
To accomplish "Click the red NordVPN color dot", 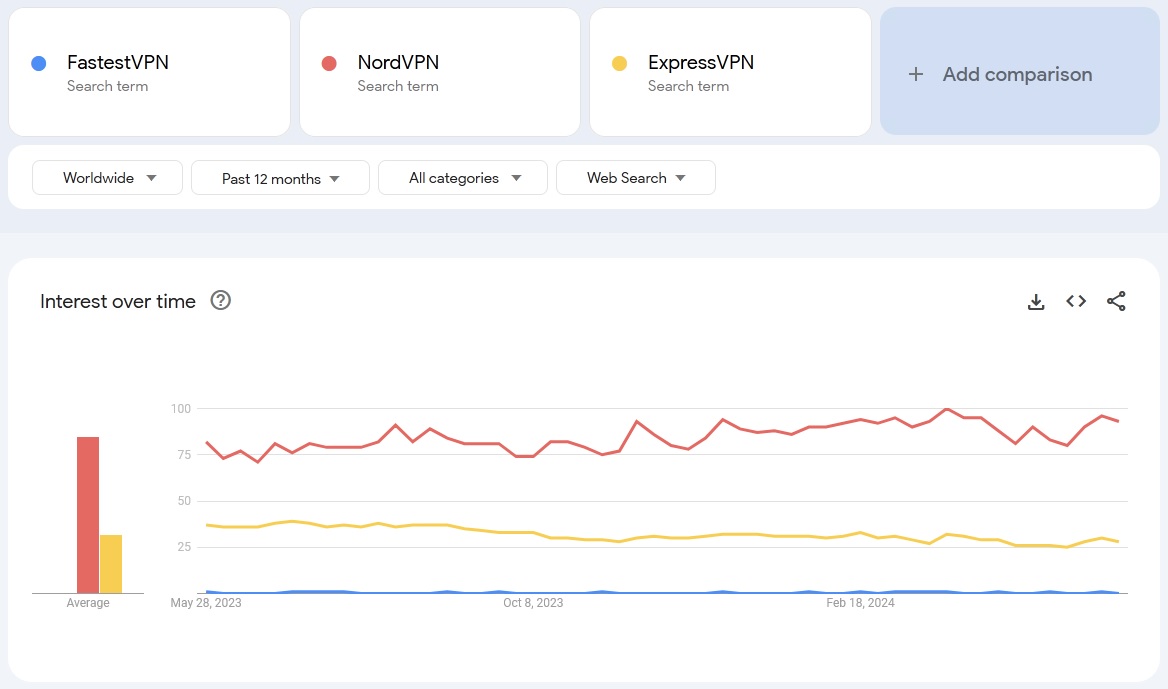I will tap(328, 63).
